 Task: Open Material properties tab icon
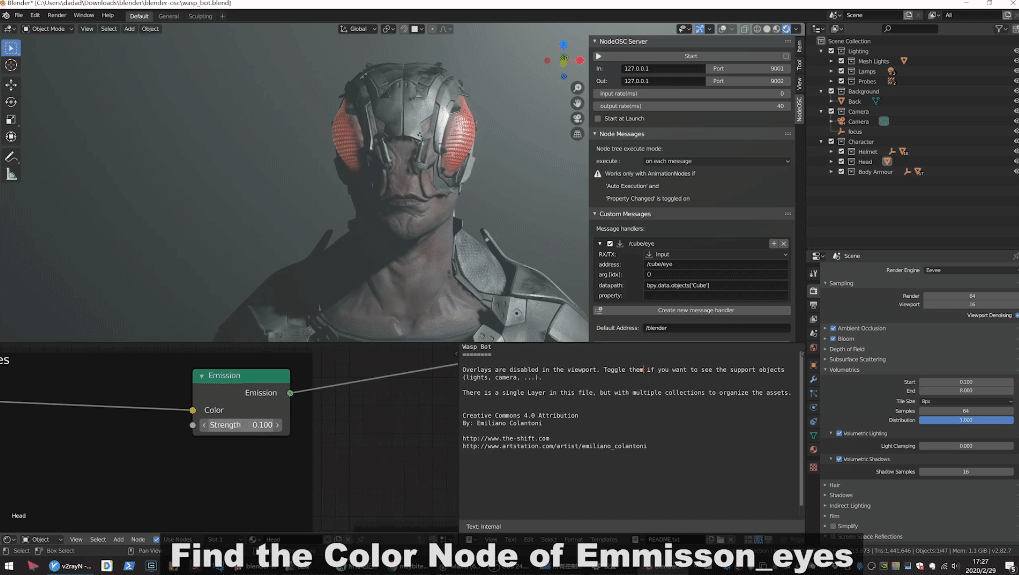tap(813, 450)
